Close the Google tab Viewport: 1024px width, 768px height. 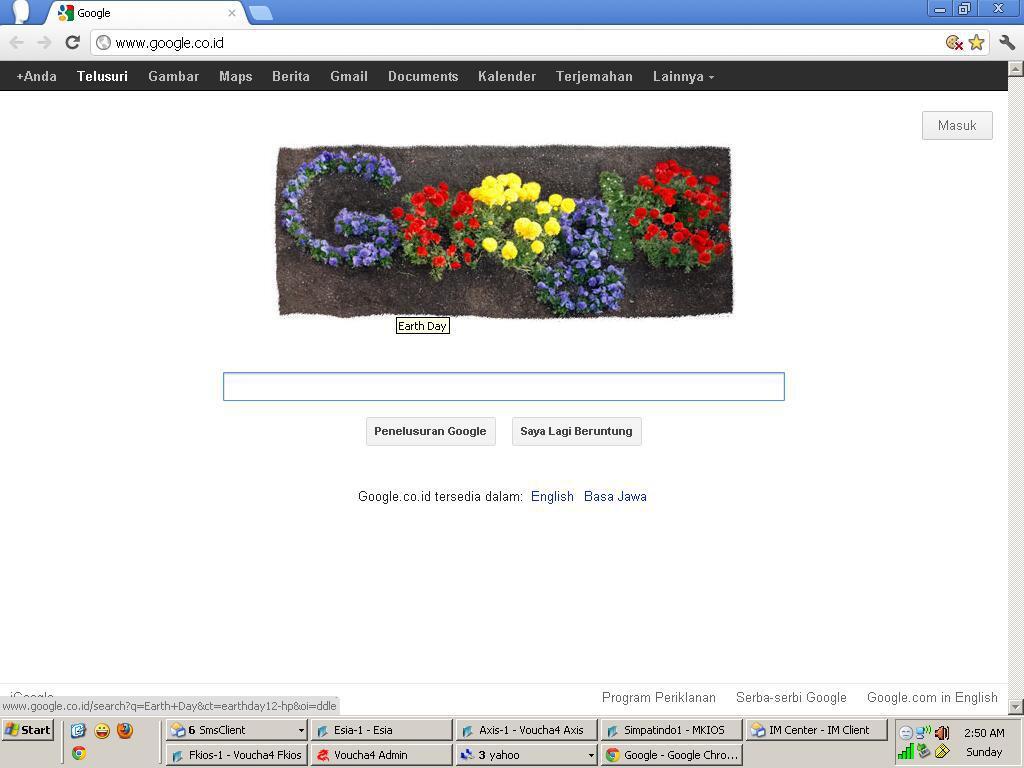[232, 12]
